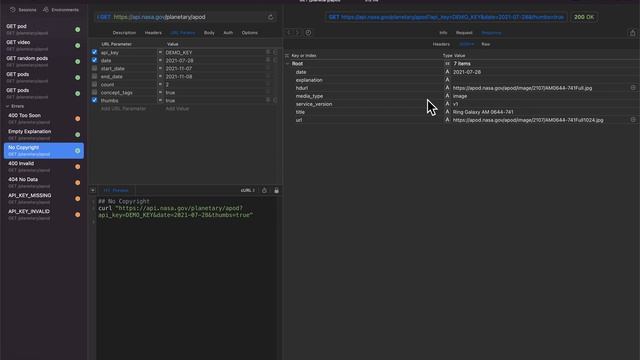Collapse the code panel with arrow toggle
The width and height of the screenshot is (640, 360).
pyautogui.click(x=93, y=191)
